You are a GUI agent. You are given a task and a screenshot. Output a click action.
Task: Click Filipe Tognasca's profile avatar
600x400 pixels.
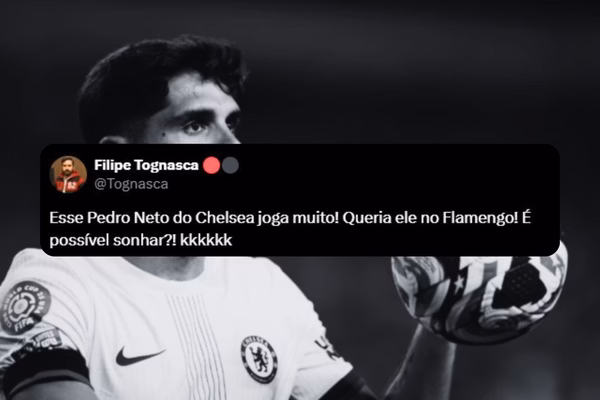pyautogui.click(x=68, y=175)
